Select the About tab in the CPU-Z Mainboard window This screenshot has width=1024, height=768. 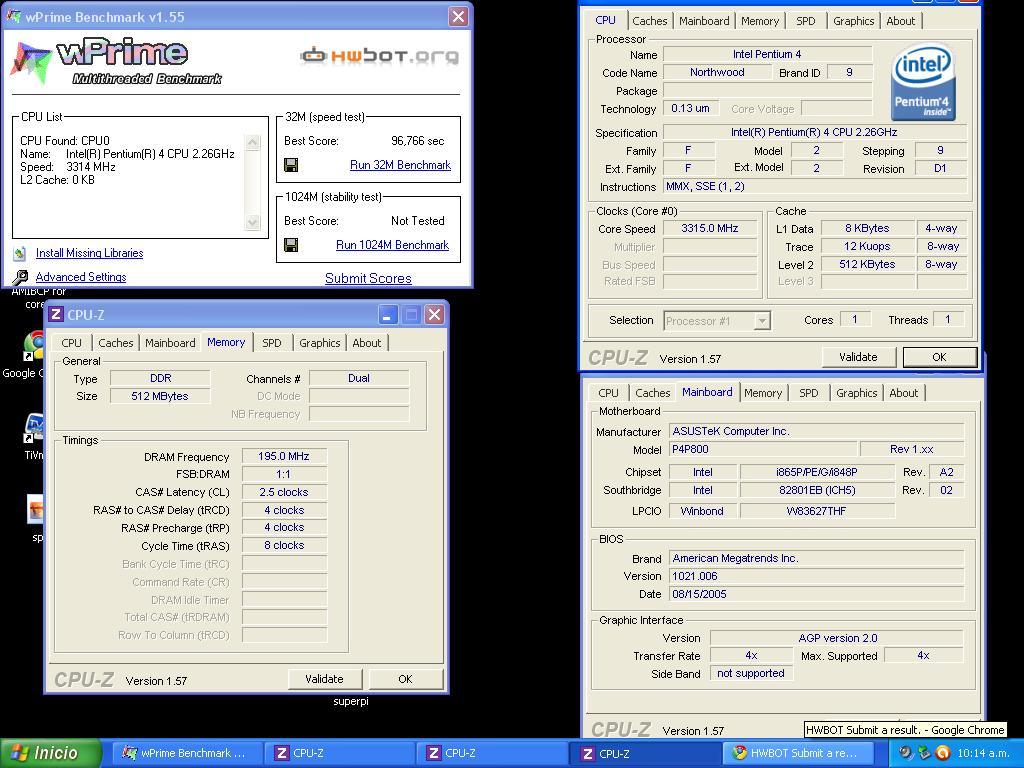tap(903, 393)
